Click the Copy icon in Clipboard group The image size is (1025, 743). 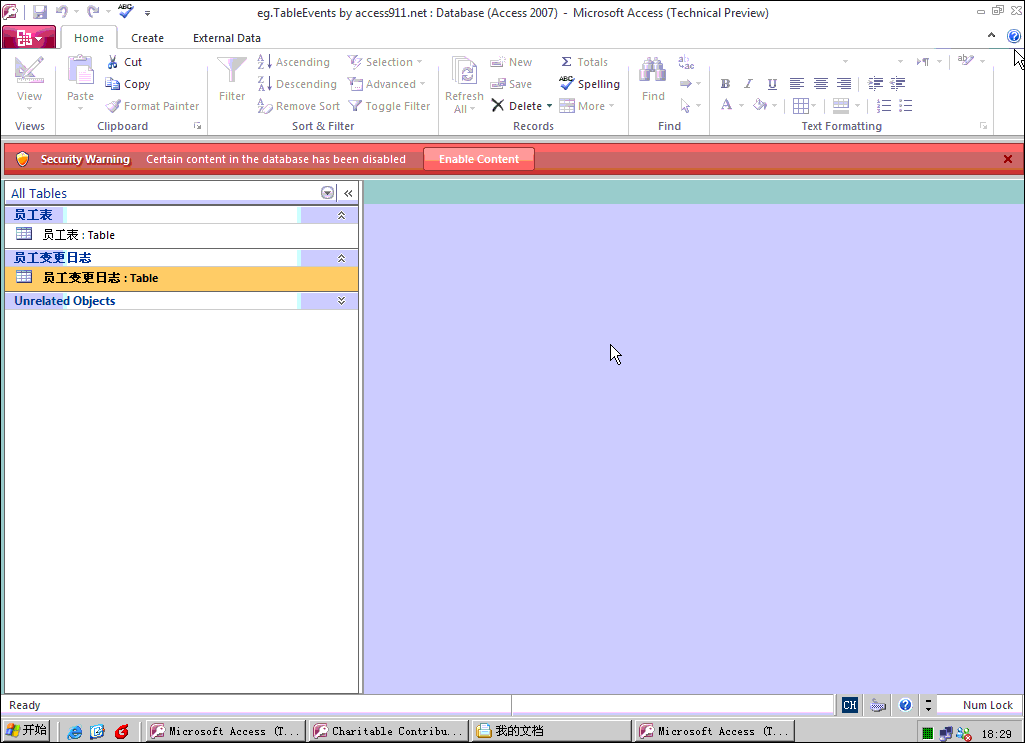pyautogui.click(x=112, y=84)
